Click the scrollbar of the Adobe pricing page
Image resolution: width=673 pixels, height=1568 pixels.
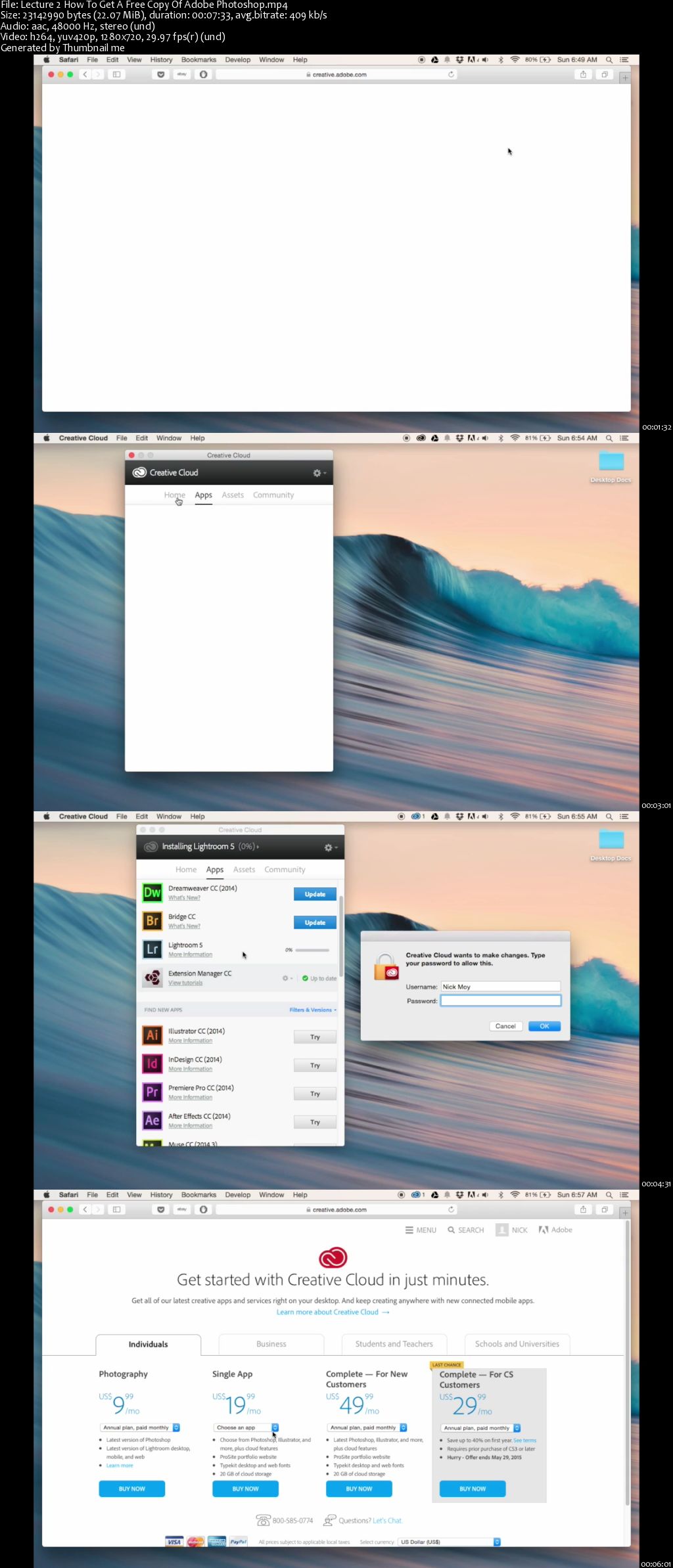tap(627, 1363)
